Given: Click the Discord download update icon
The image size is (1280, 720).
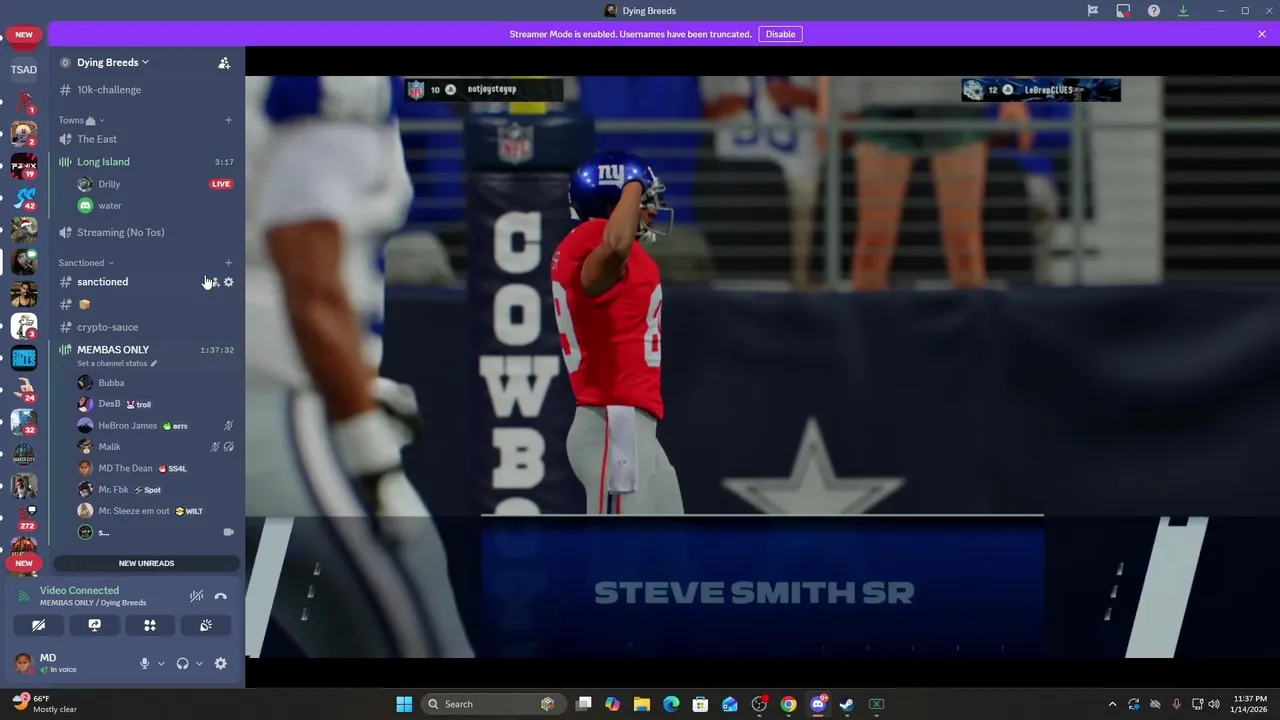Looking at the screenshot, I should click(x=1183, y=11).
